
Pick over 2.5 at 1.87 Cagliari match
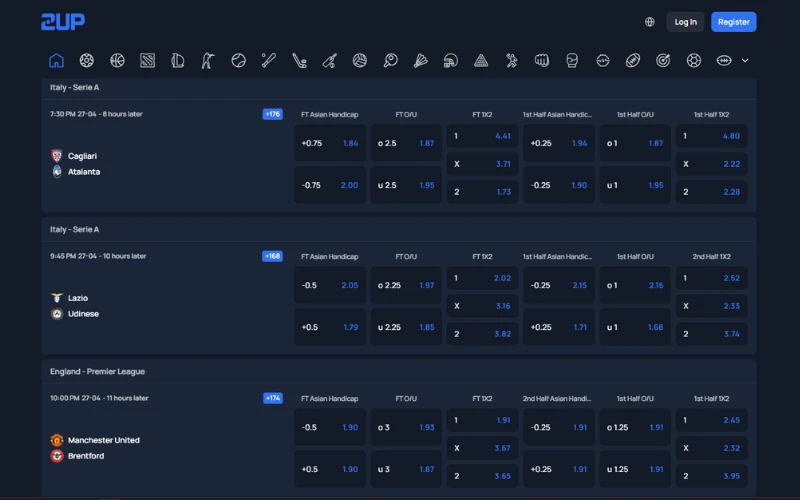406,143
